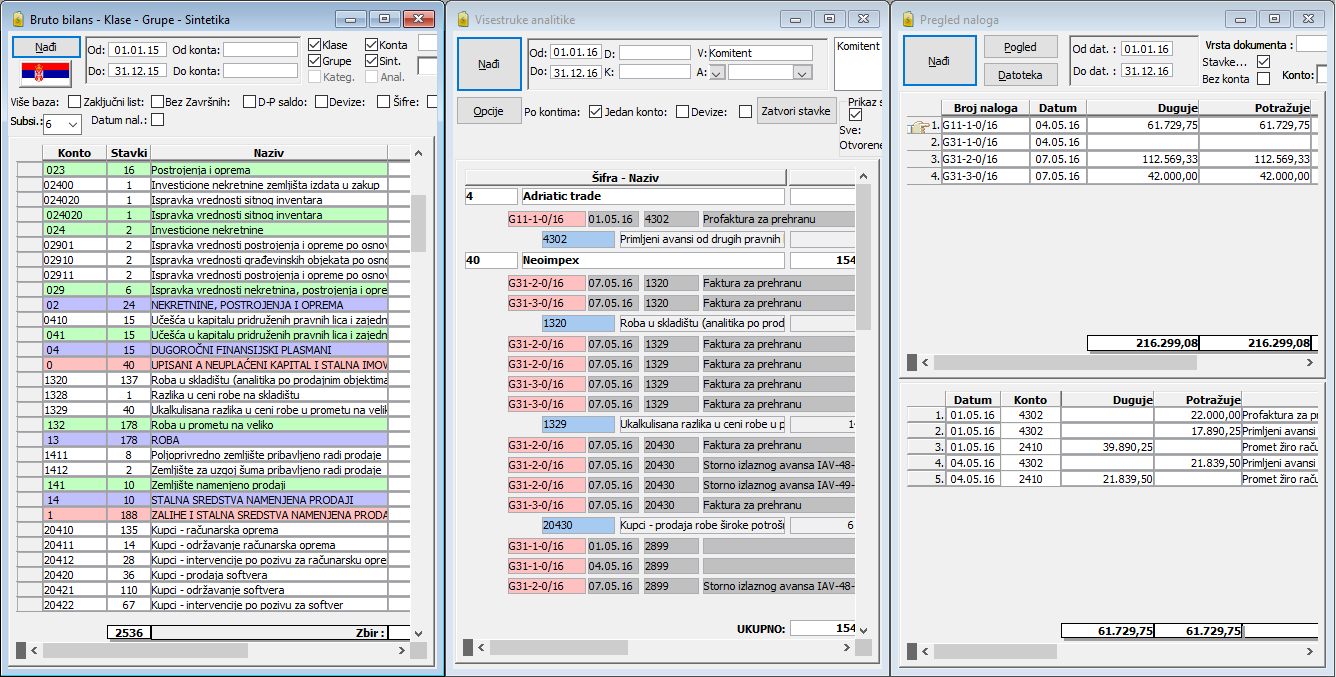Viewport: 1336px width, 677px height.
Task: Click the Bruto bilans window title icon
Action: [16, 19]
